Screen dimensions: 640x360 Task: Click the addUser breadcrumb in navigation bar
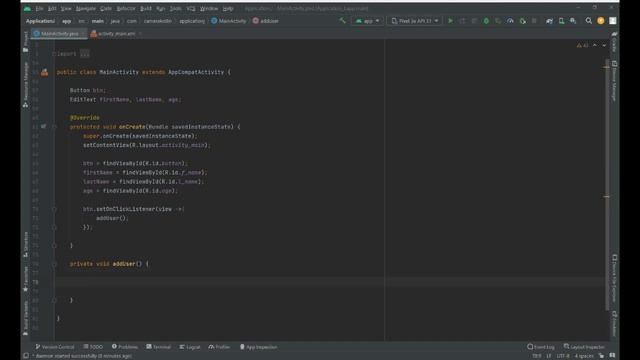pyautogui.click(x=265, y=21)
